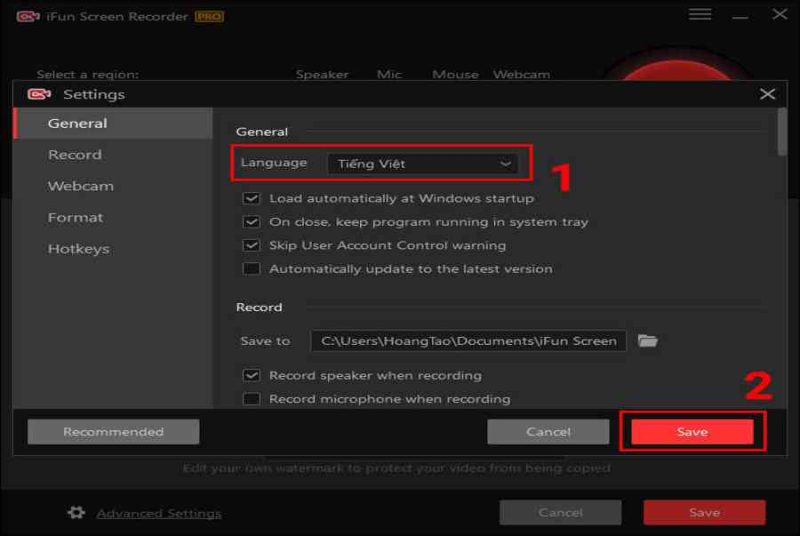Click the iFun Screen Recorder logo icon
800x536 pixels.
click(x=28, y=16)
